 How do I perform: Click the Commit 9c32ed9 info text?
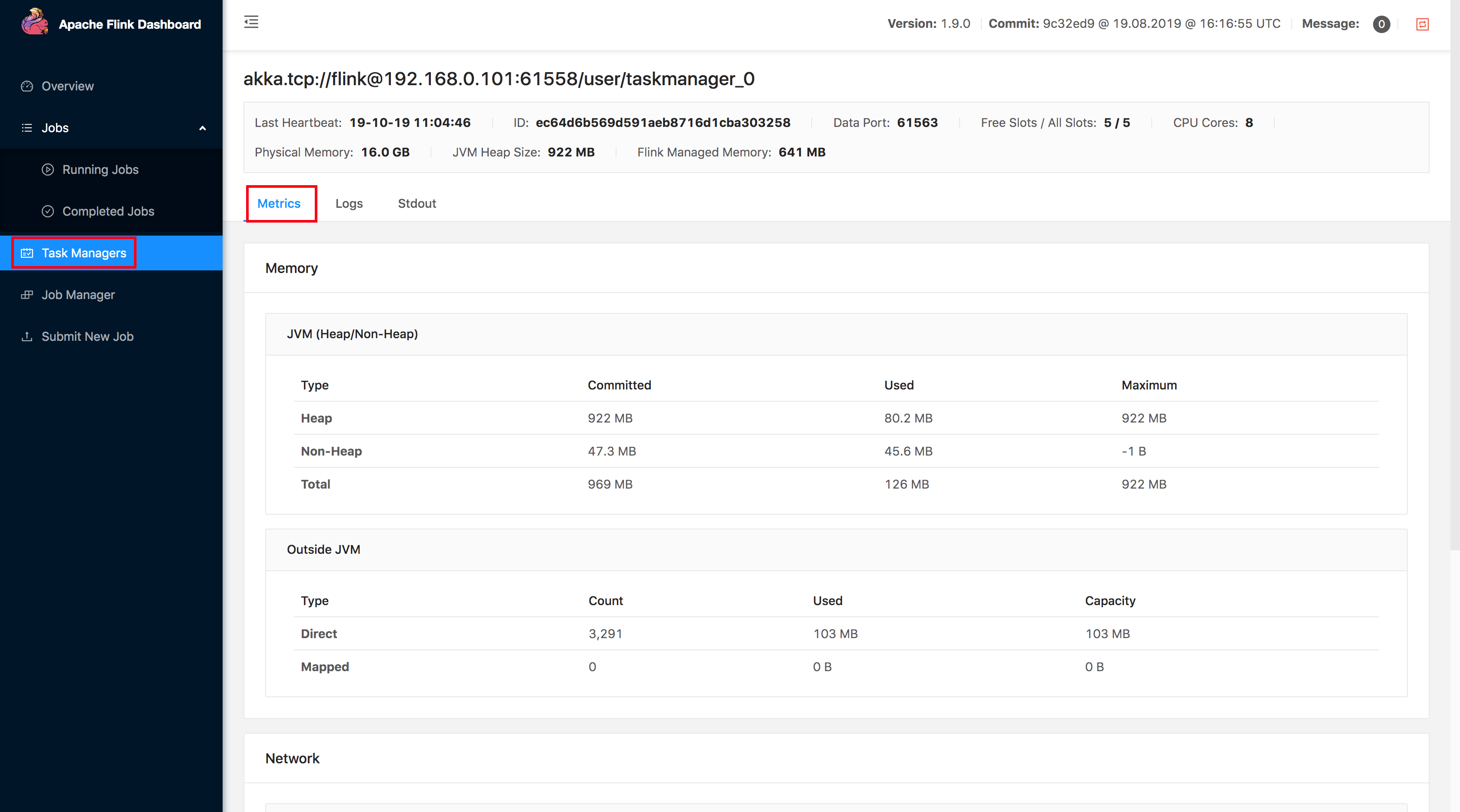1135,24
